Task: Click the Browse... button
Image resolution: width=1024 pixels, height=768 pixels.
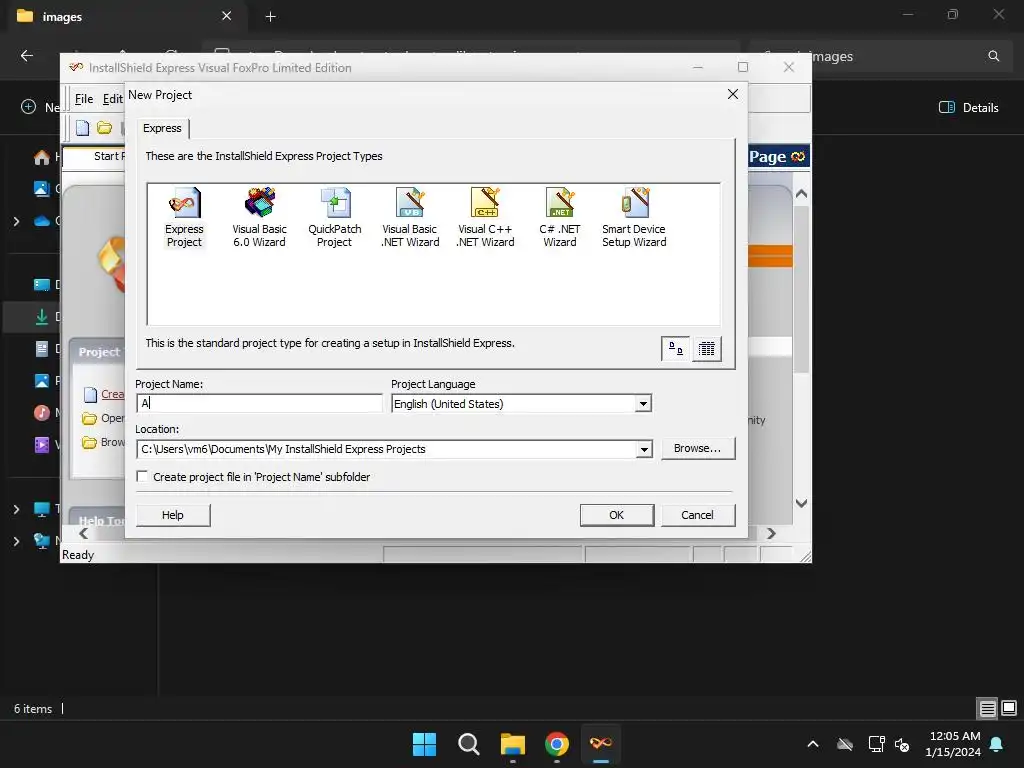Action: click(697, 448)
